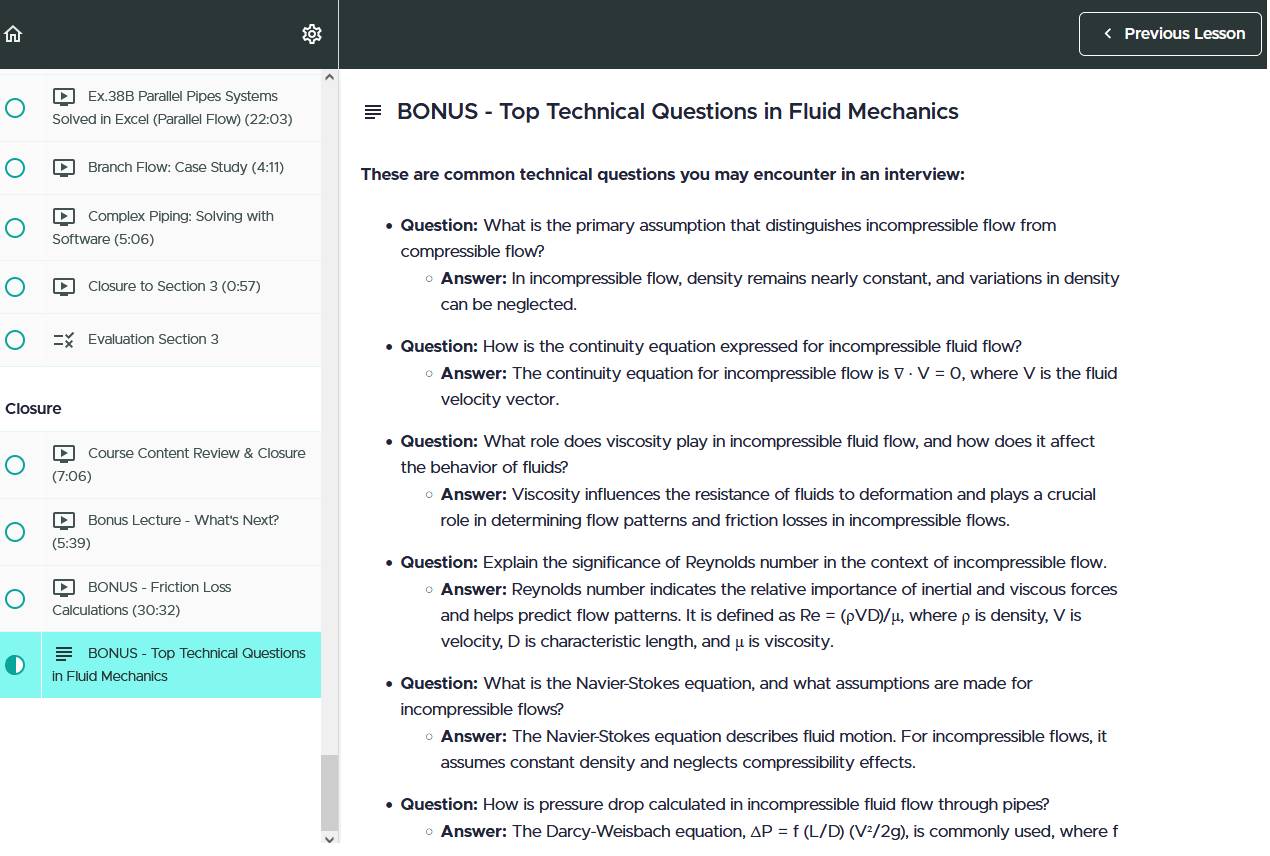
Task: Toggle completion circle for Branch Flow: Case Study
Action: point(15,168)
